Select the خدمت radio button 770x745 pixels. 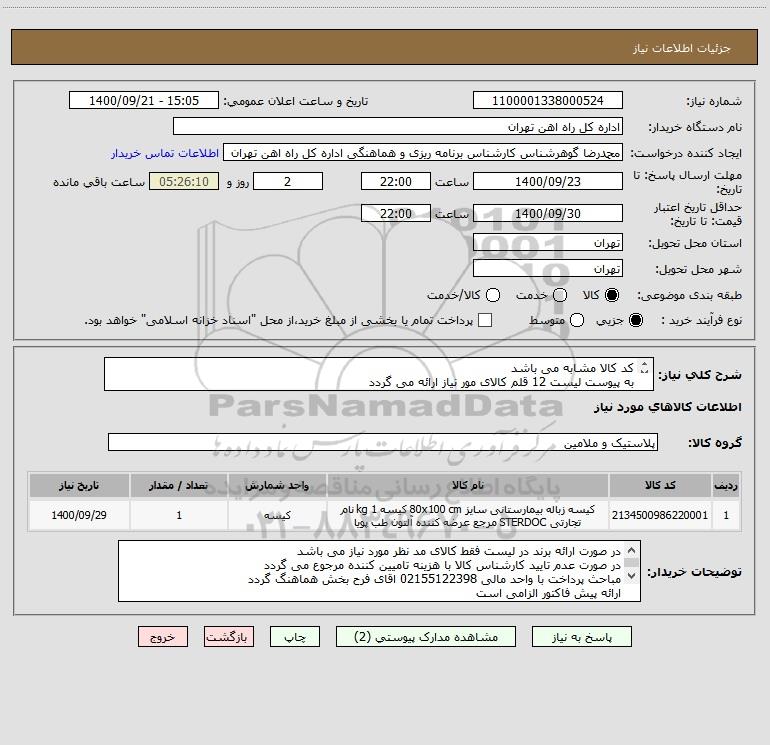[560, 295]
